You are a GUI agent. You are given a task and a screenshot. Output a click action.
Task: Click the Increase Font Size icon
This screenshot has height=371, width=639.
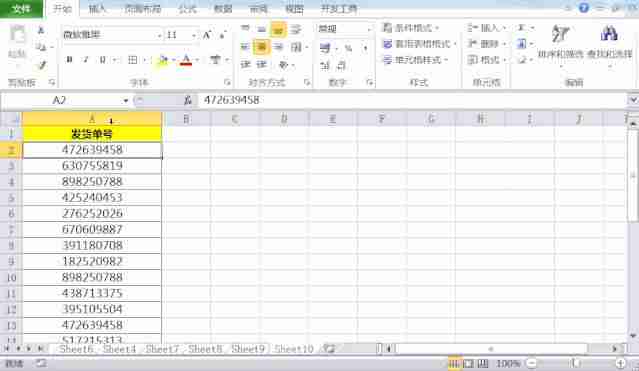click(x=207, y=35)
